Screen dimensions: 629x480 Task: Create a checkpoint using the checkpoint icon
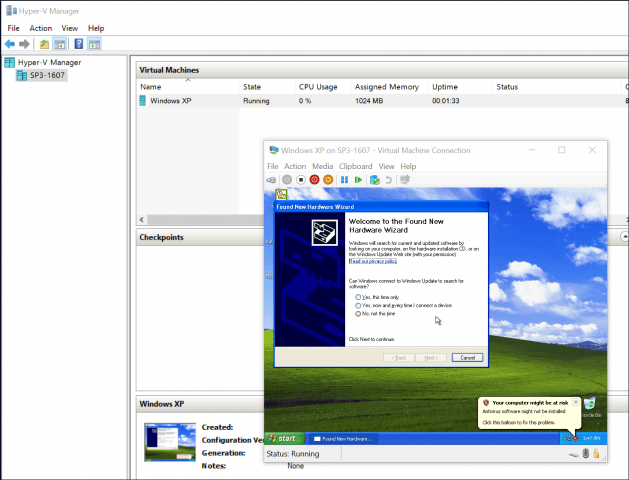375,180
